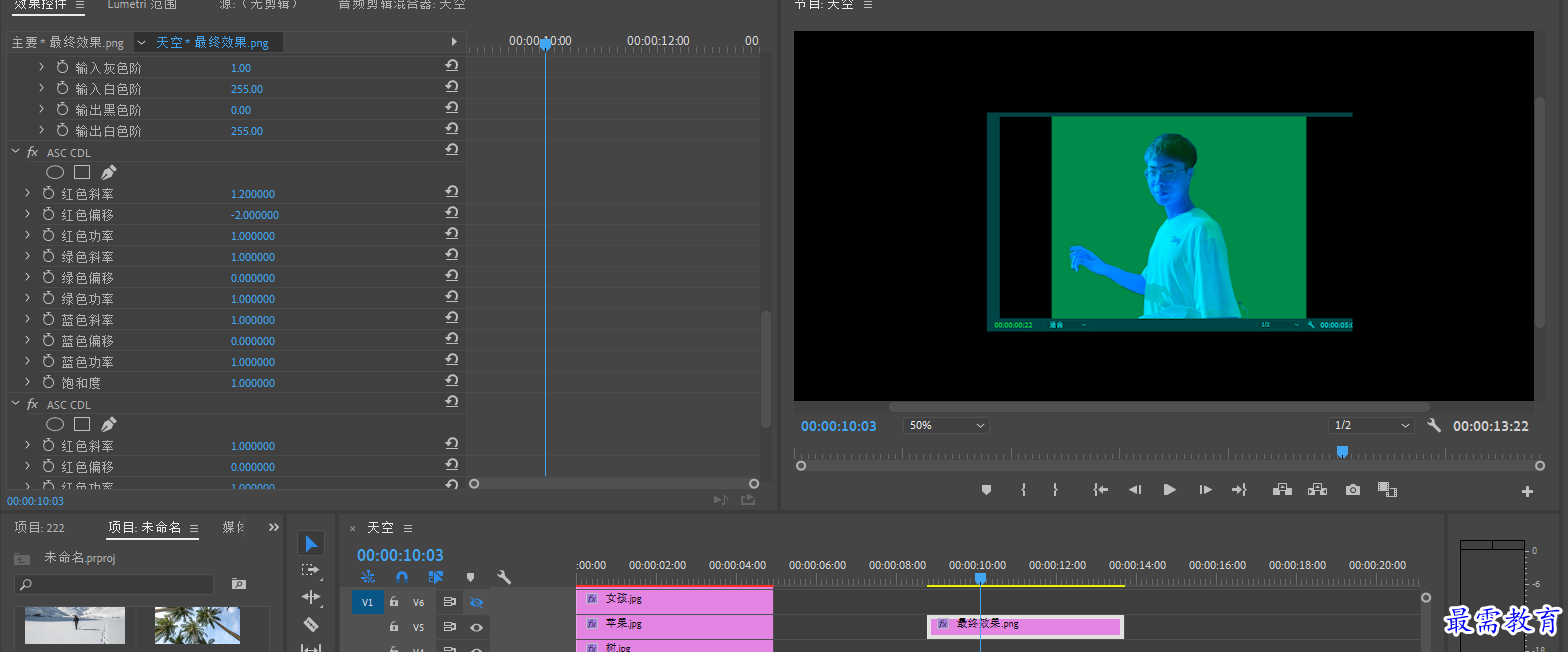Screen dimensions: 1568x652
Task: Open the Comparison View button
Action: coord(1387,489)
